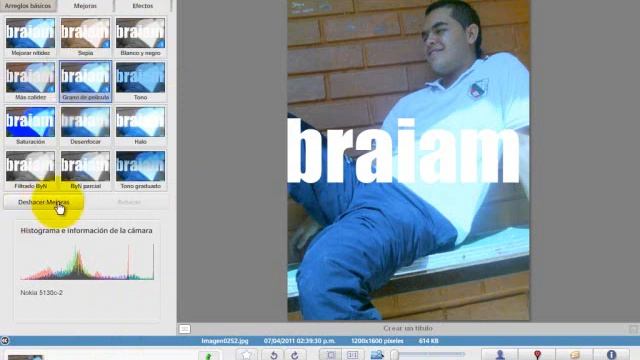Screen dimensions: 640x360
Task: Apply the Saturación effect
Action: 30,126
